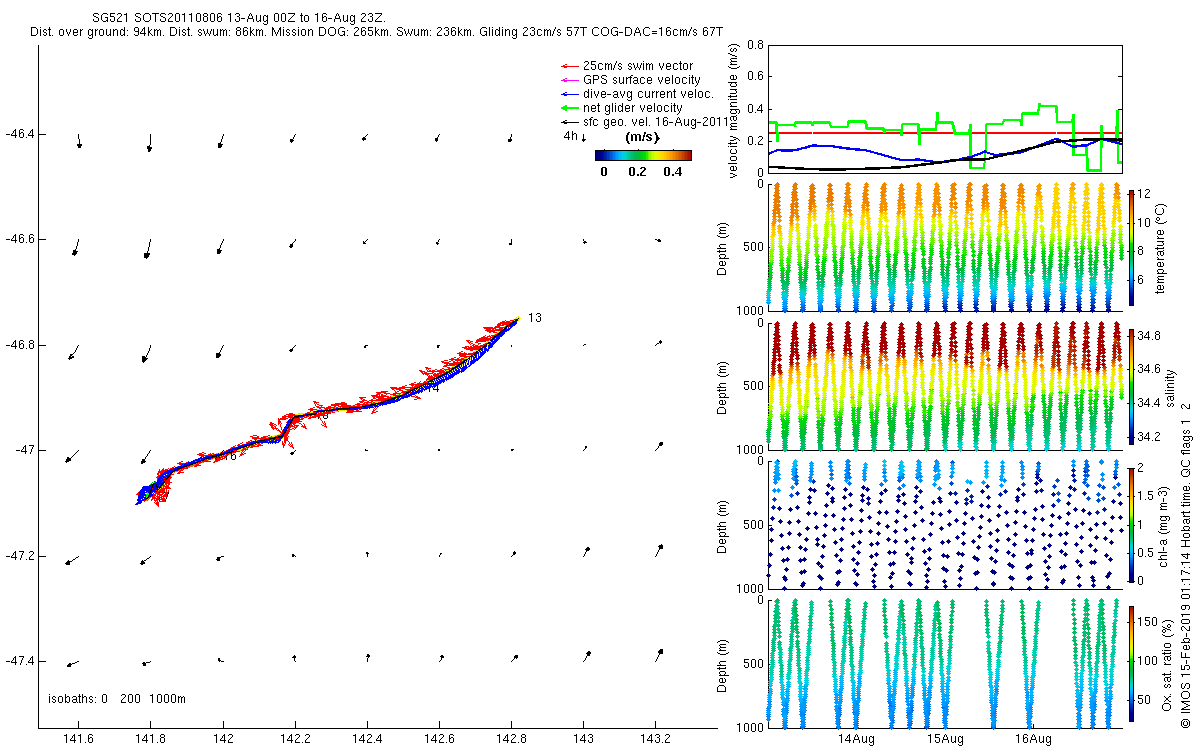Click the Ox. sat. ratio colorbar
The width and height of the screenshot is (1200, 750).
click(1131, 663)
